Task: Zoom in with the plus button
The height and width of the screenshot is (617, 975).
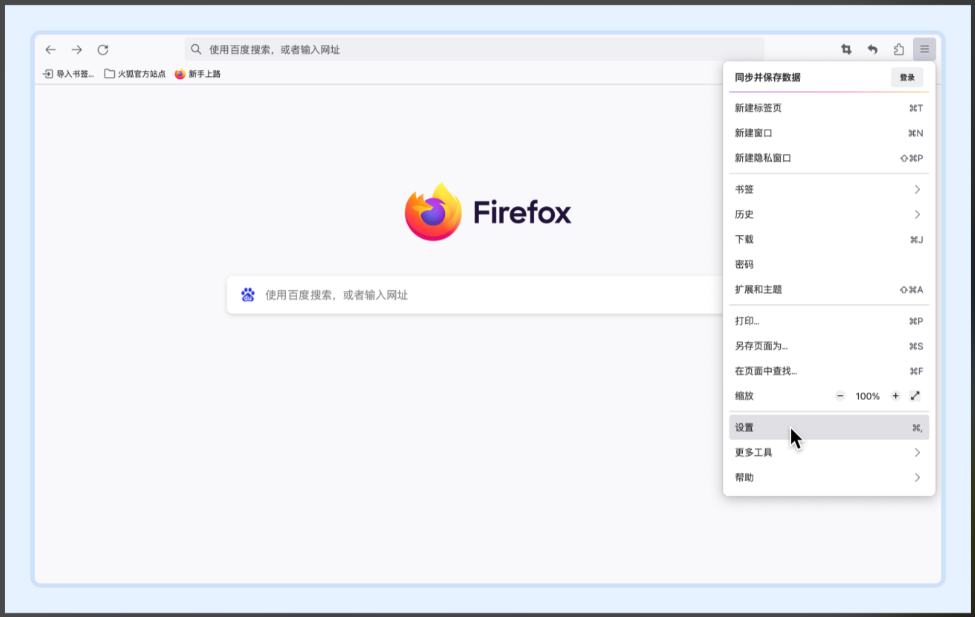Action: point(895,396)
